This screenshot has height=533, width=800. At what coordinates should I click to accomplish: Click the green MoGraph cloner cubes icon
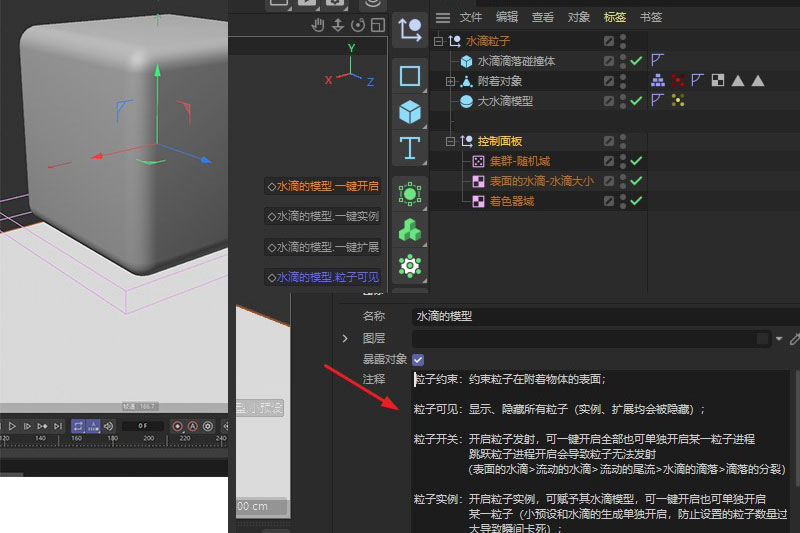(x=410, y=230)
